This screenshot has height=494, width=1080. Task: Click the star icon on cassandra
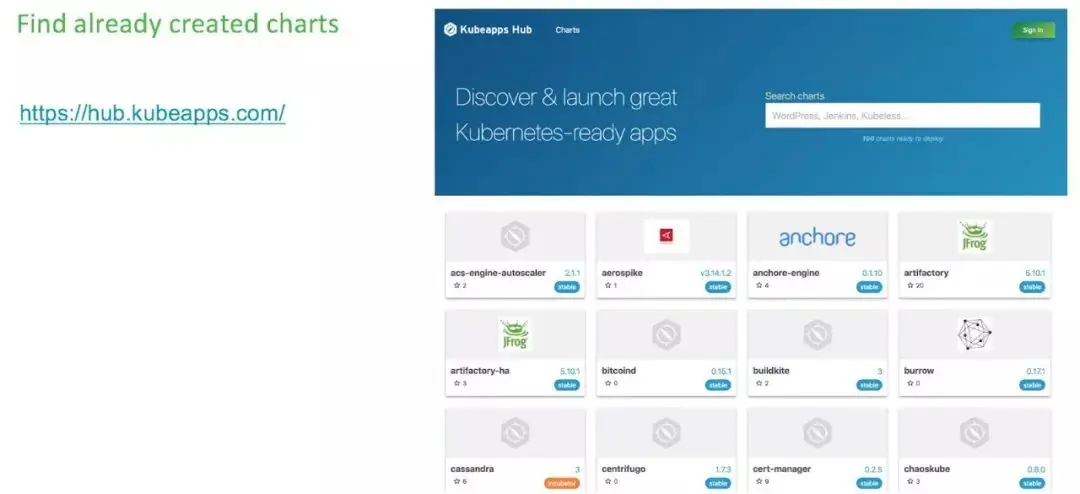point(456,481)
